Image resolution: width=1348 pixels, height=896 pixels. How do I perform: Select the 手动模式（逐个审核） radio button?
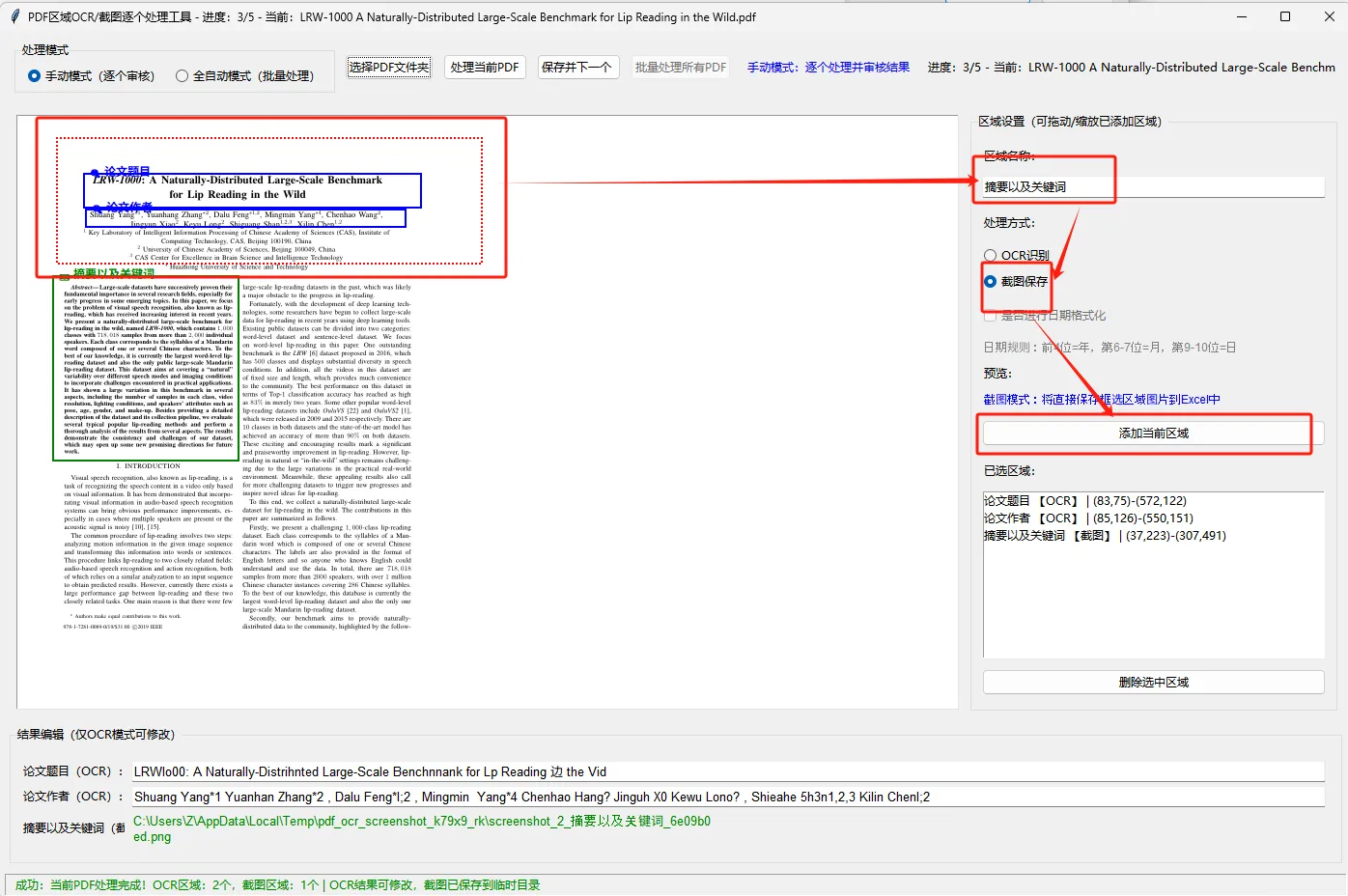(36, 76)
